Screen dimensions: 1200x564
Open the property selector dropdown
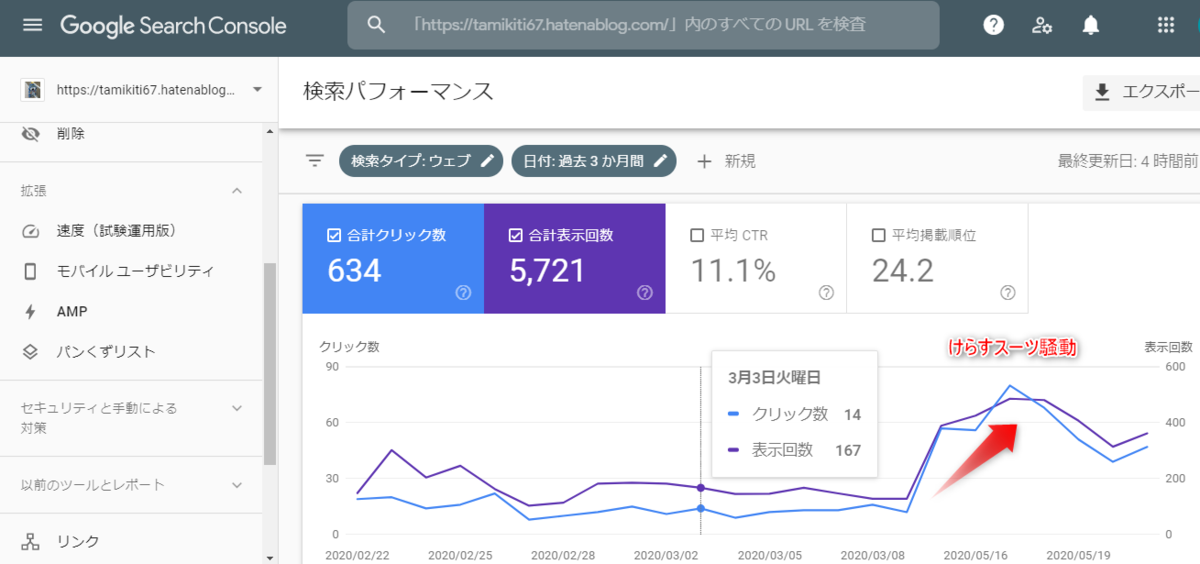(257, 89)
